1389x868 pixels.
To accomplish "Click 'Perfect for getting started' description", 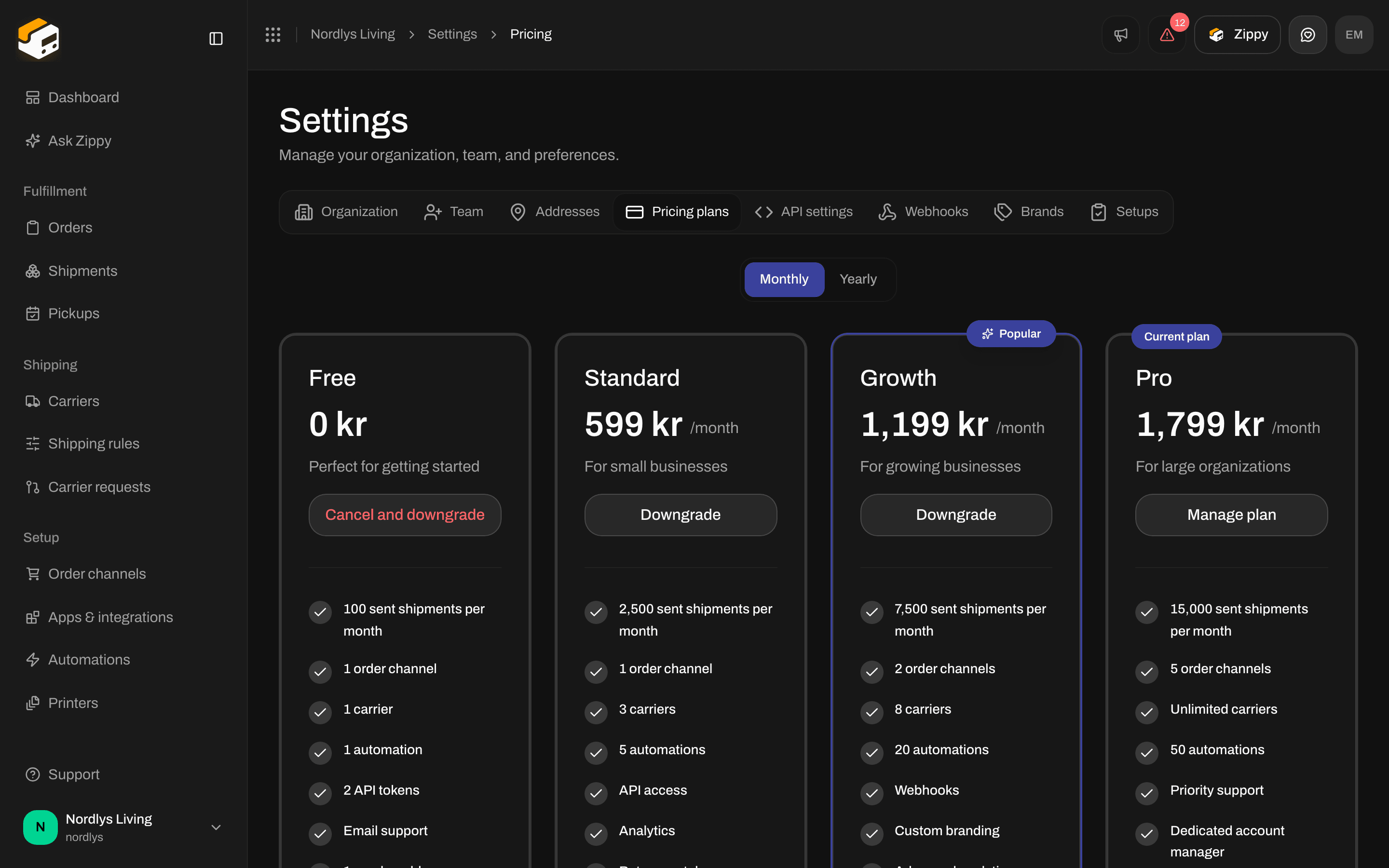I will (x=394, y=466).
